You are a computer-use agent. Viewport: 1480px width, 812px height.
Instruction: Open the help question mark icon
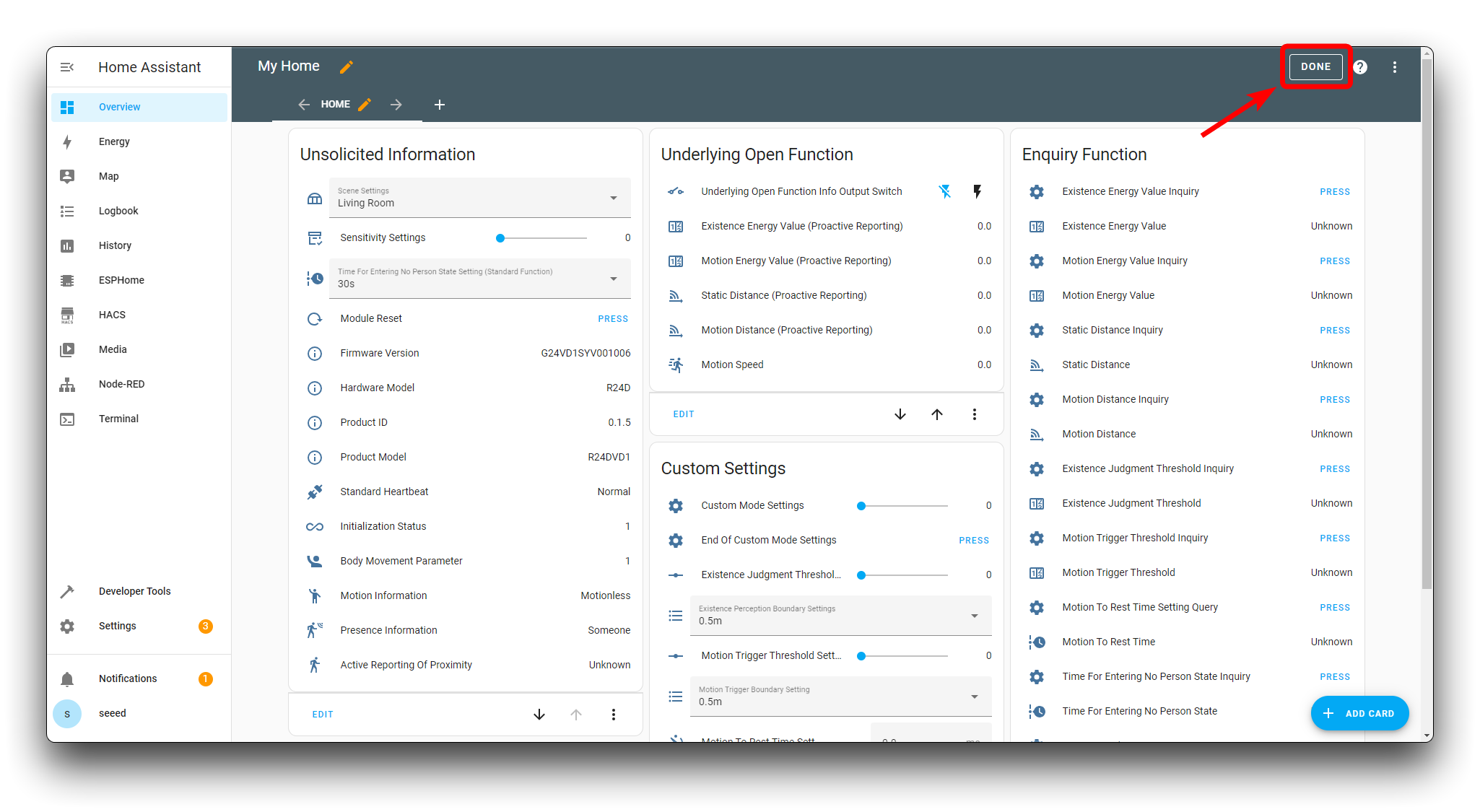(1360, 67)
